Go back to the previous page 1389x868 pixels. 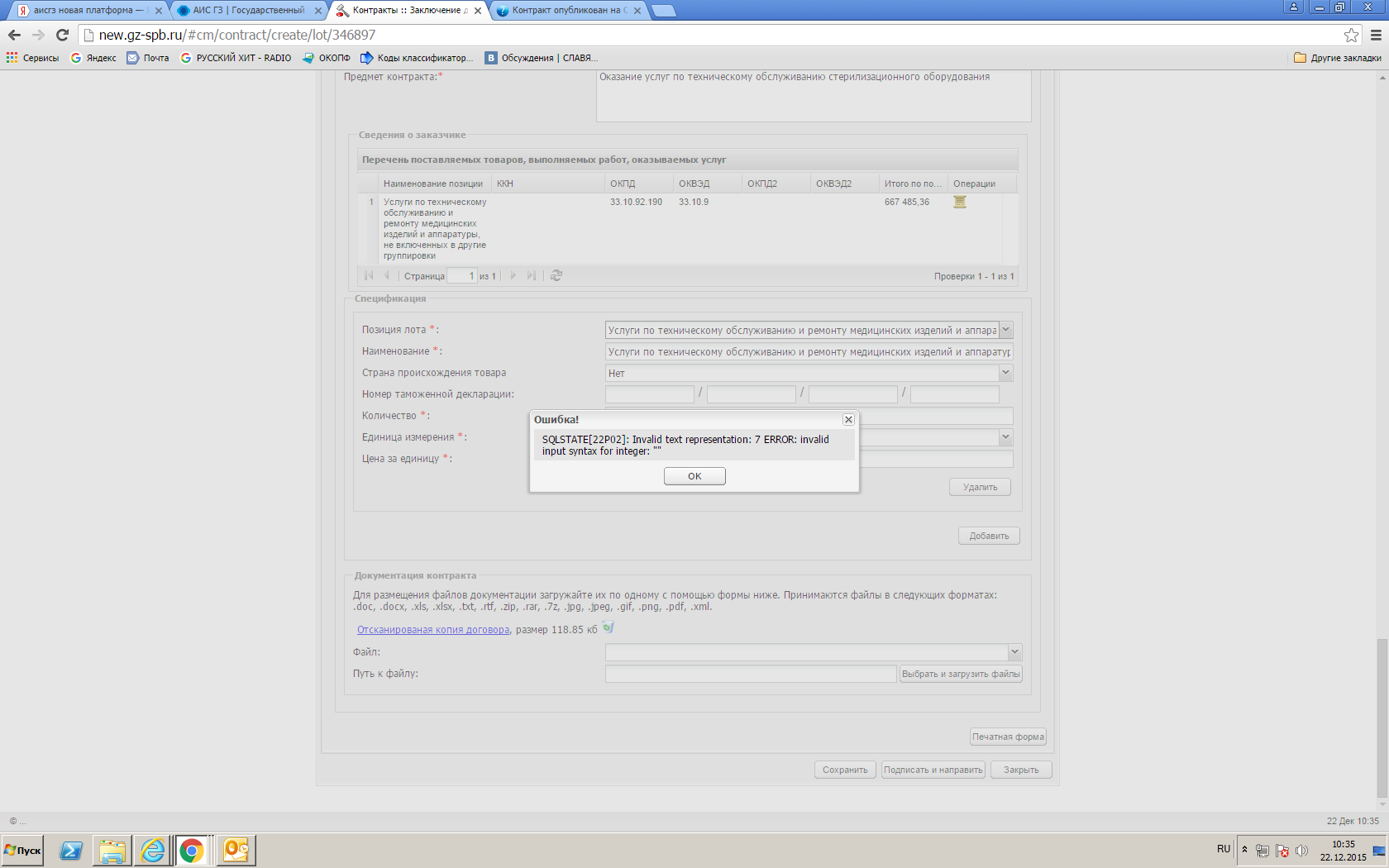(x=14, y=35)
